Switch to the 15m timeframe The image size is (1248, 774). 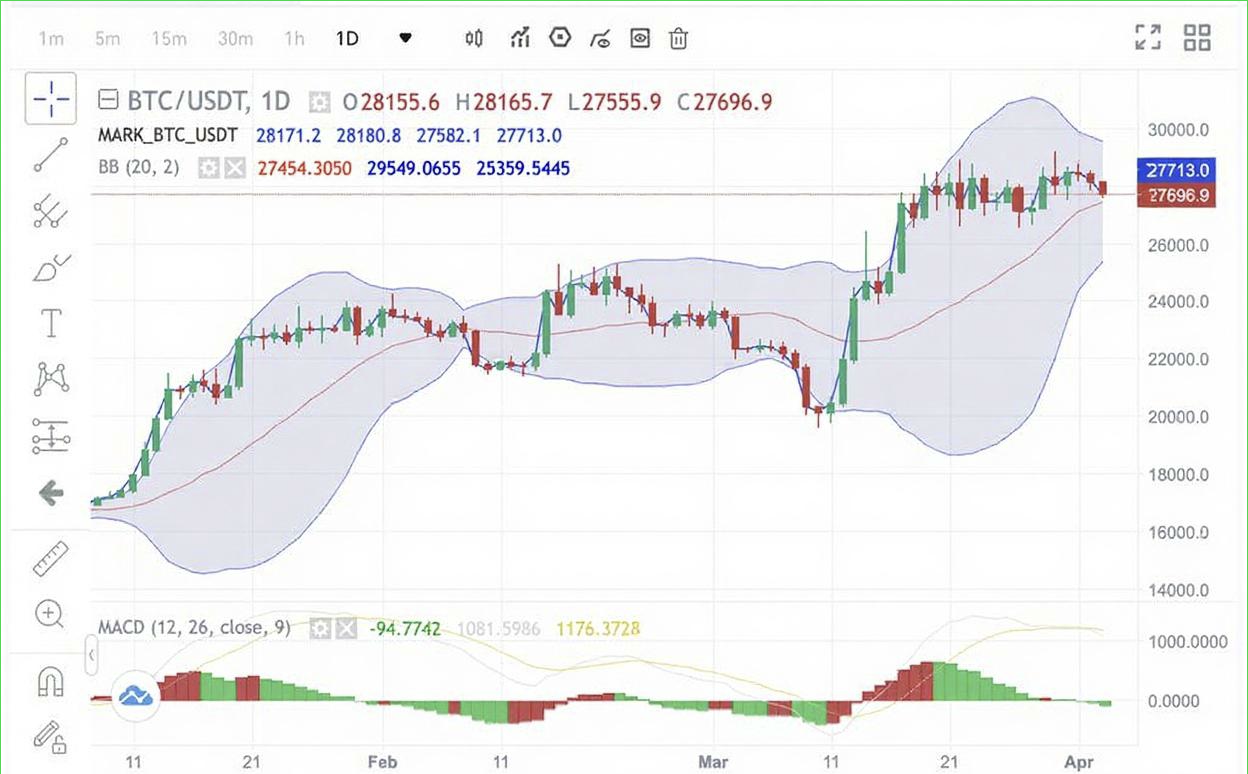[169, 39]
